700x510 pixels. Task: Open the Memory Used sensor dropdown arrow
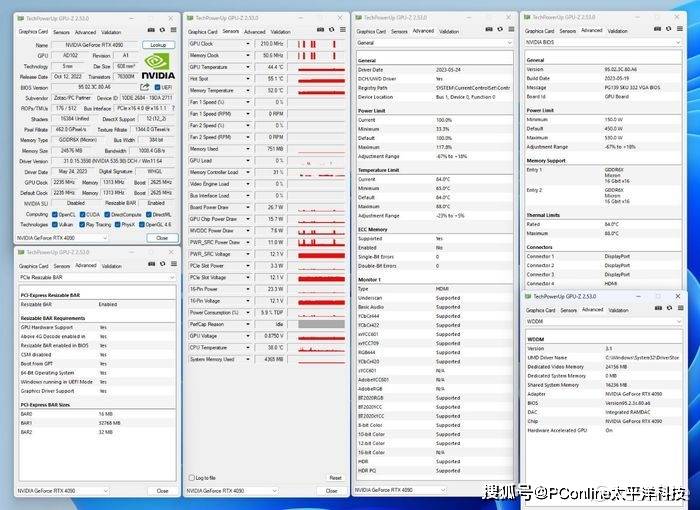click(248, 149)
